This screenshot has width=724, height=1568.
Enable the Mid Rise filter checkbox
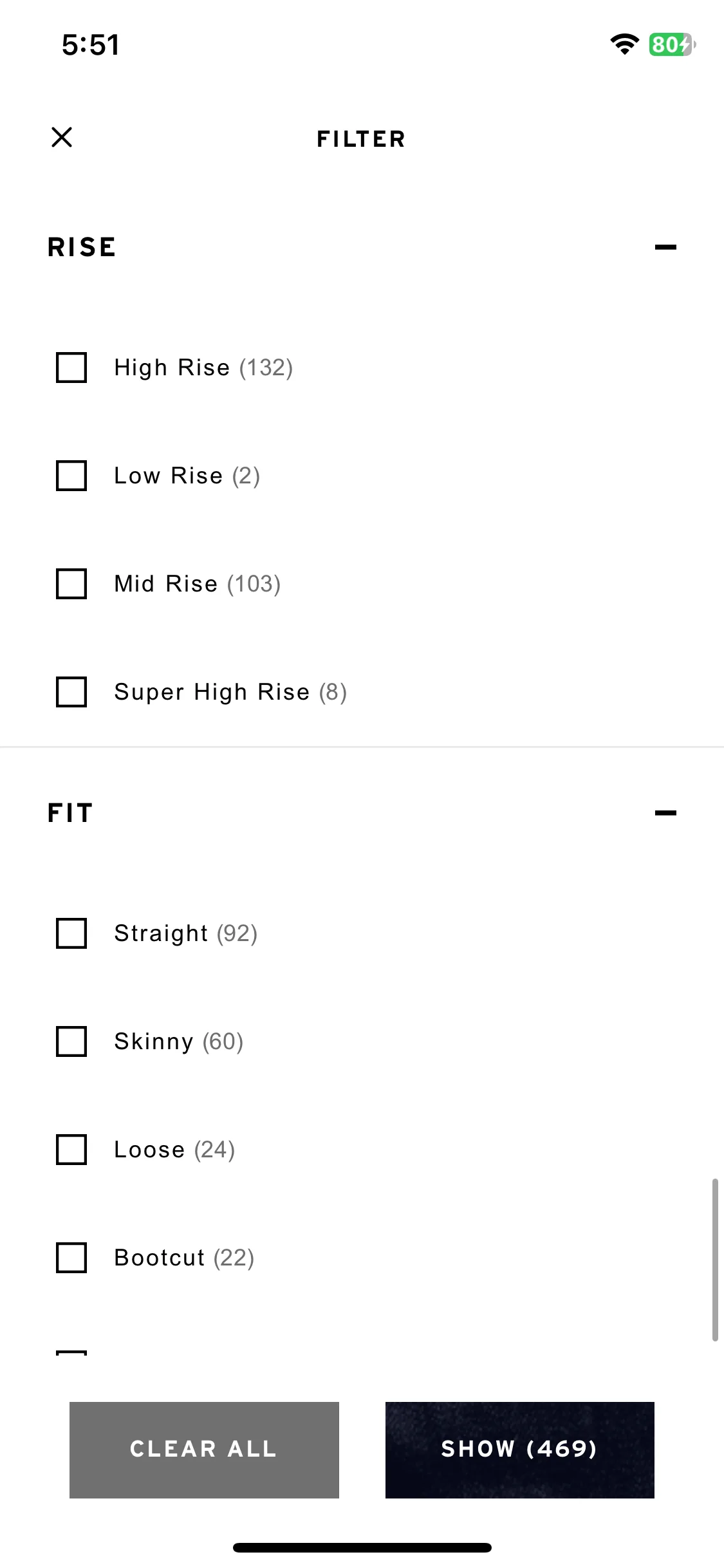tap(71, 584)
